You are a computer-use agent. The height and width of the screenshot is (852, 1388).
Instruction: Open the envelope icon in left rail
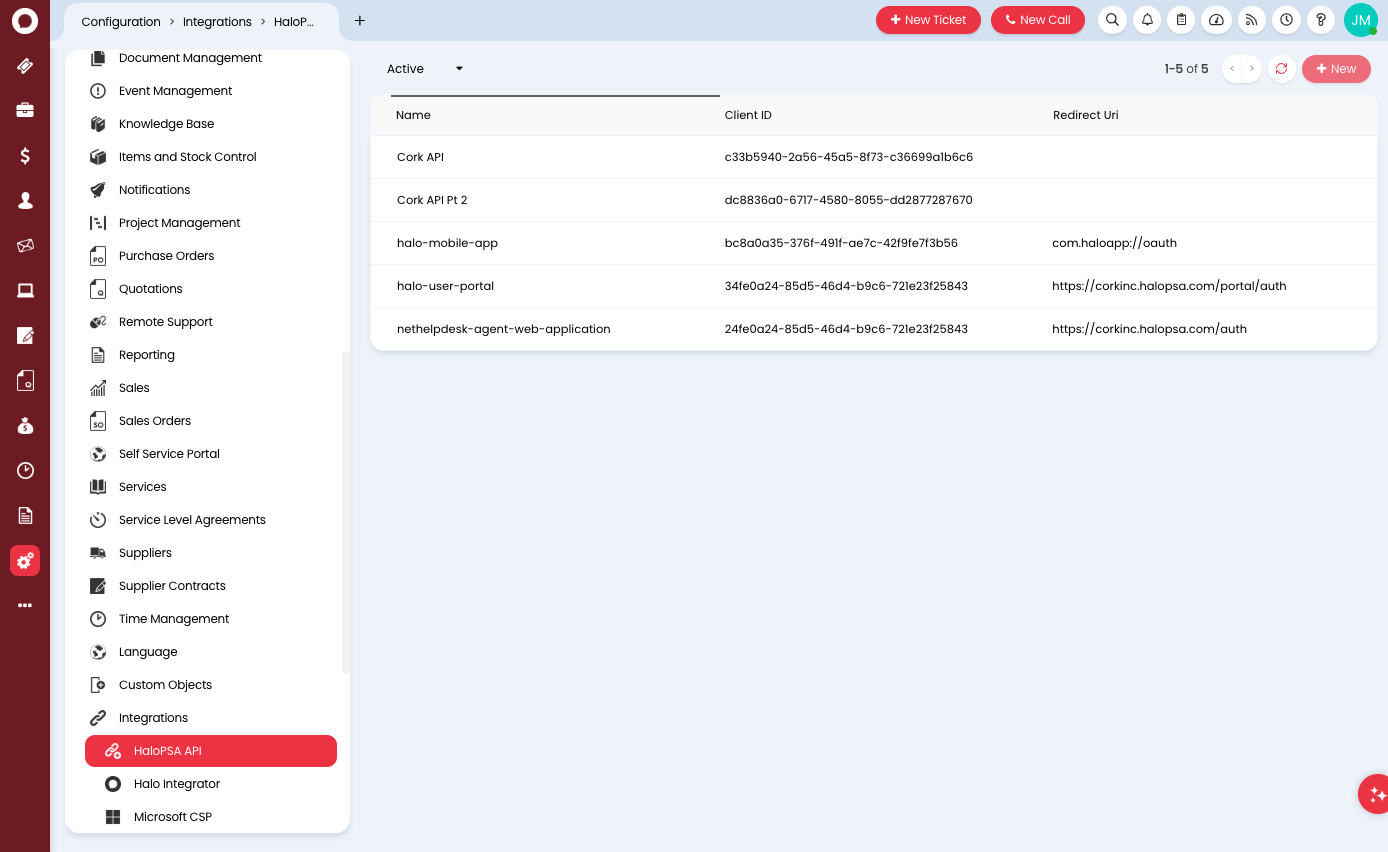tap(25, 245)
